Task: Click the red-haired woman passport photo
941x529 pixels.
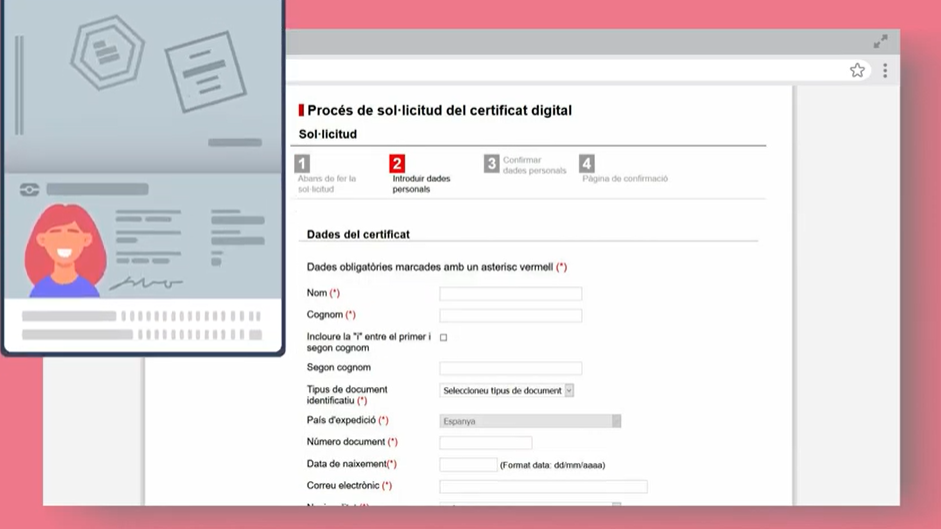Action: [65, 250]
